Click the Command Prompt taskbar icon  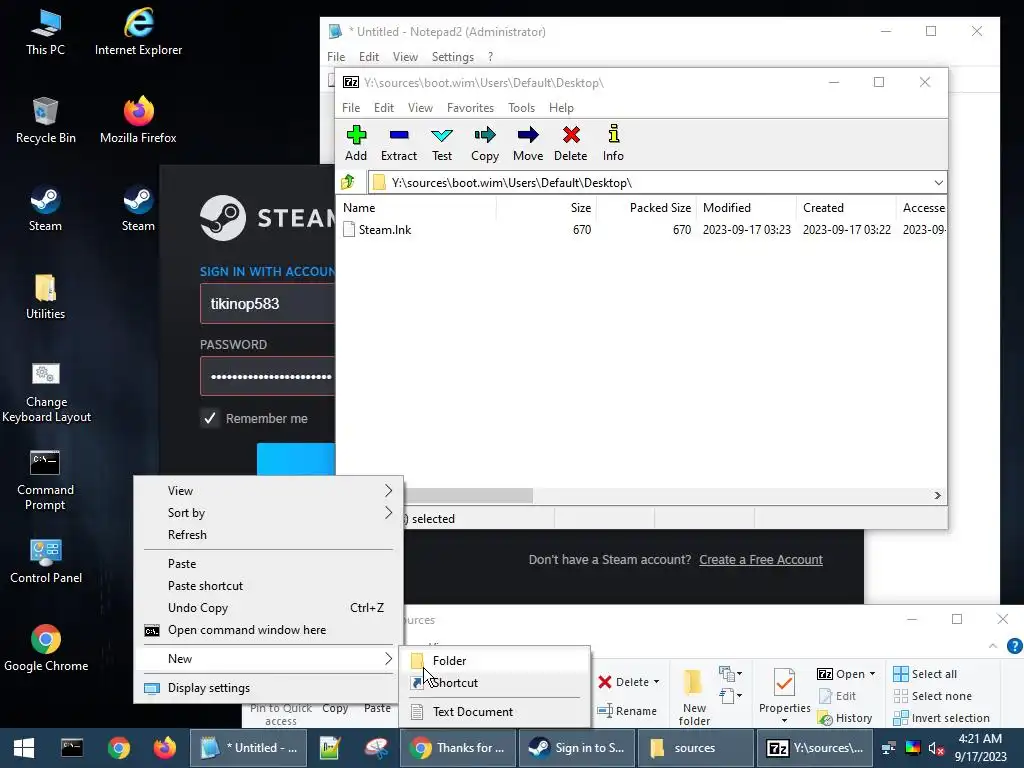coord(72,748)
